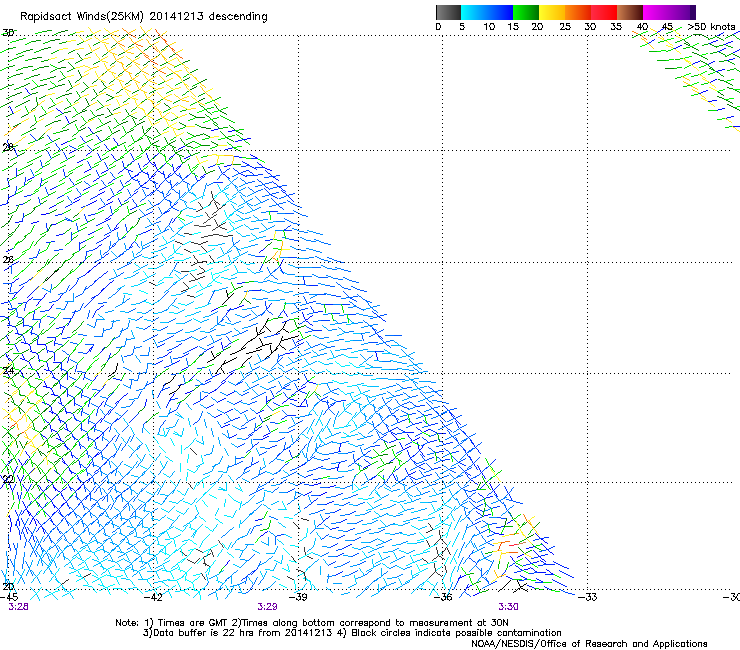Click the note 'Times are GMT' line
740x650 pixels.
312,623
